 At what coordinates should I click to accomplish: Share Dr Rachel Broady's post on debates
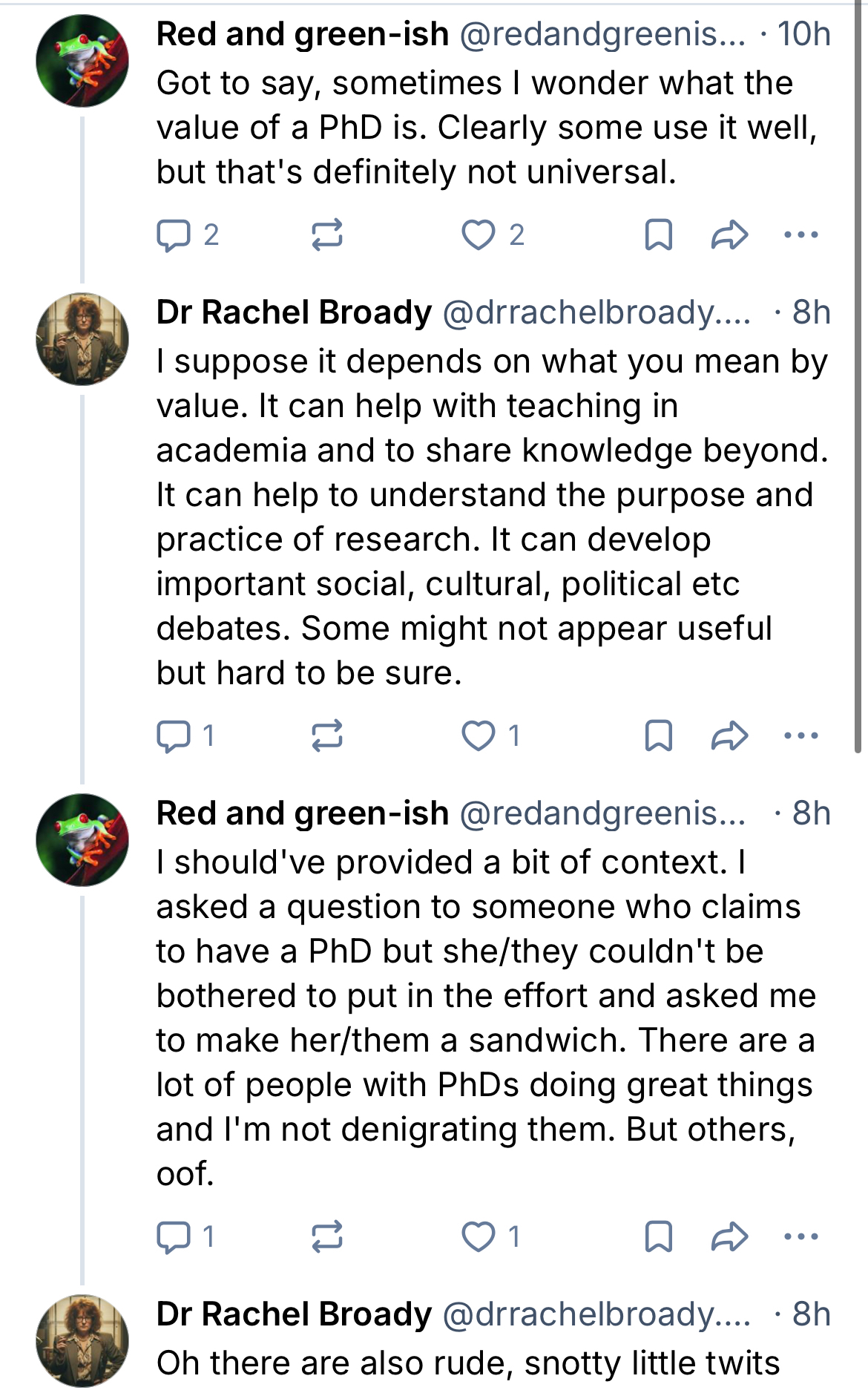(x=729, y=736)
